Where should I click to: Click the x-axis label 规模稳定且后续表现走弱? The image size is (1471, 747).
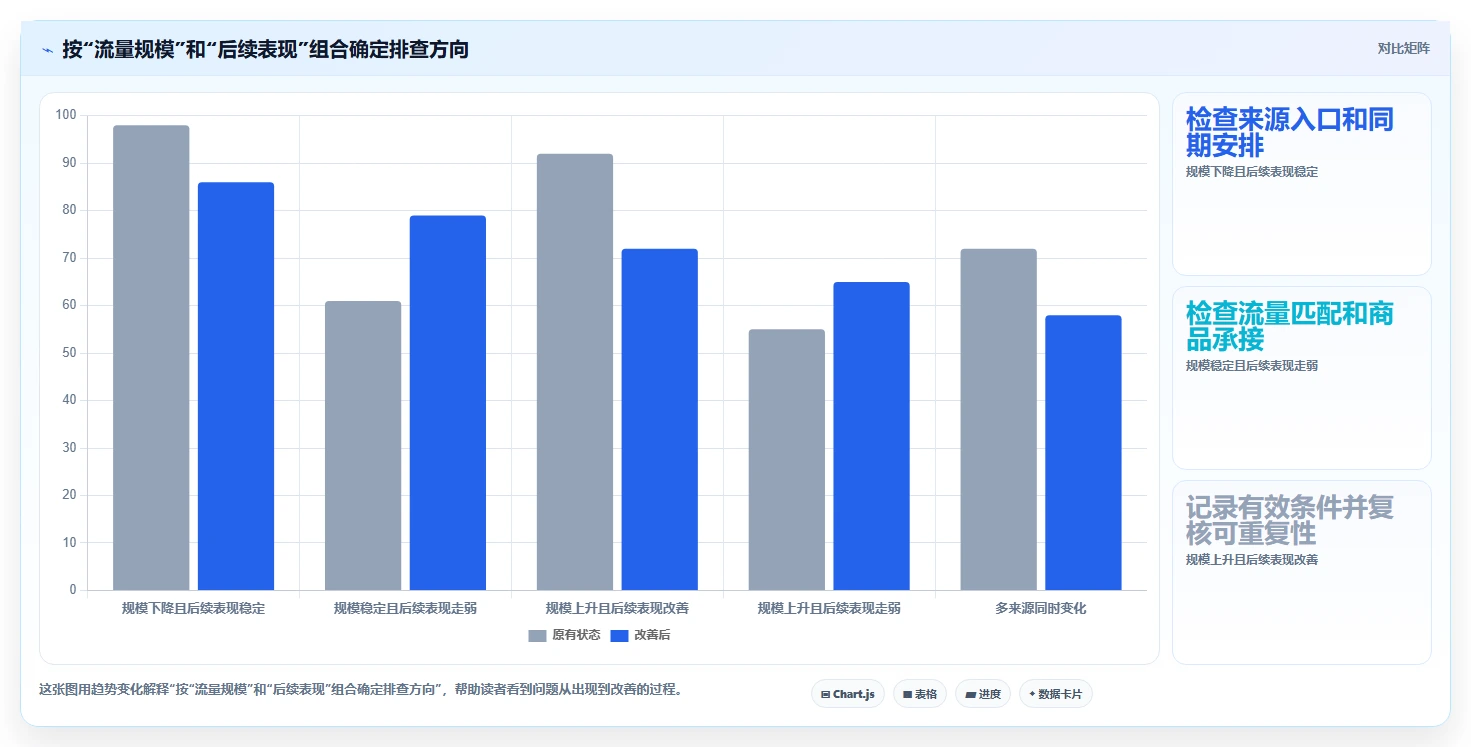405,608
